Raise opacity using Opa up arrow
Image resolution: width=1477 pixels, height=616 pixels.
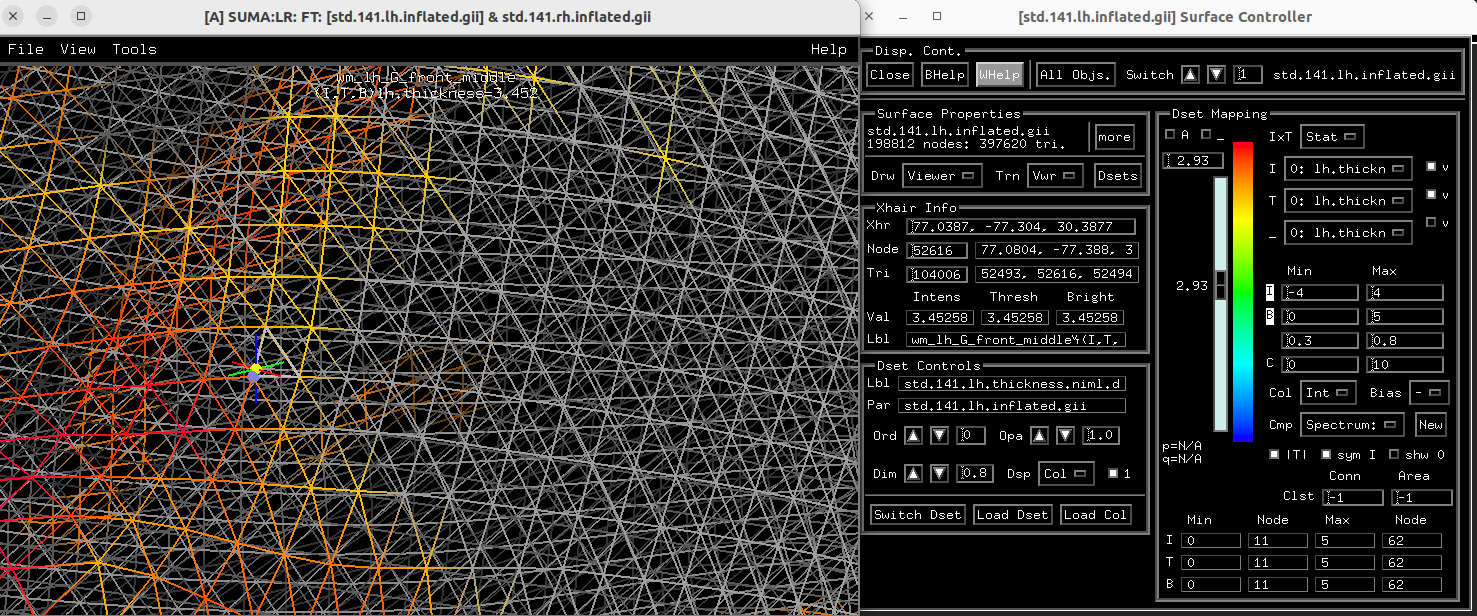point(1040,436)
